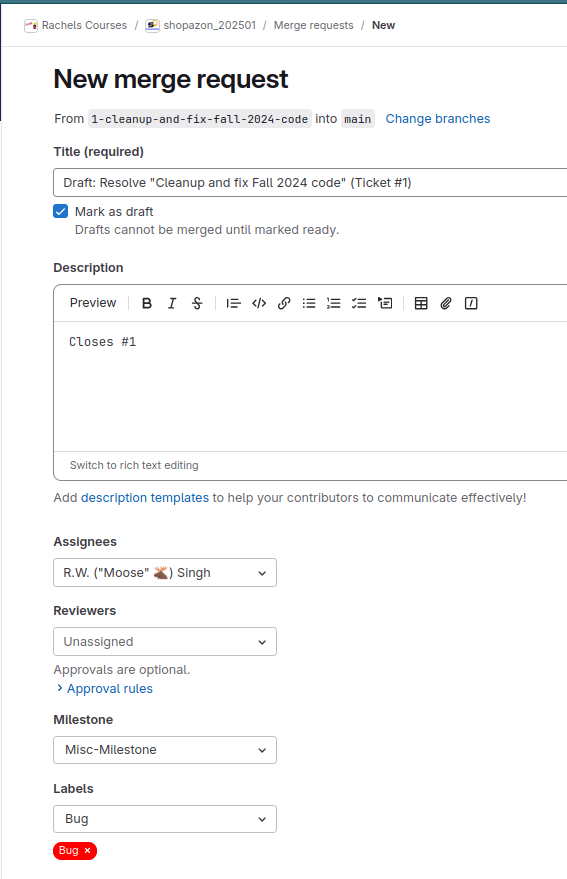
Task: Click into the Title input field
Action: 310,182
